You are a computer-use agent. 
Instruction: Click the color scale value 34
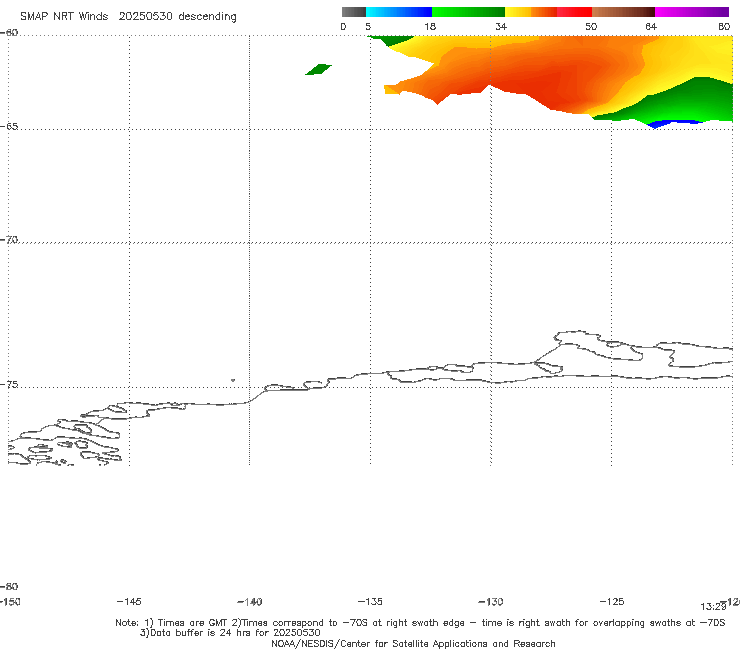click(x=501, y=27)
